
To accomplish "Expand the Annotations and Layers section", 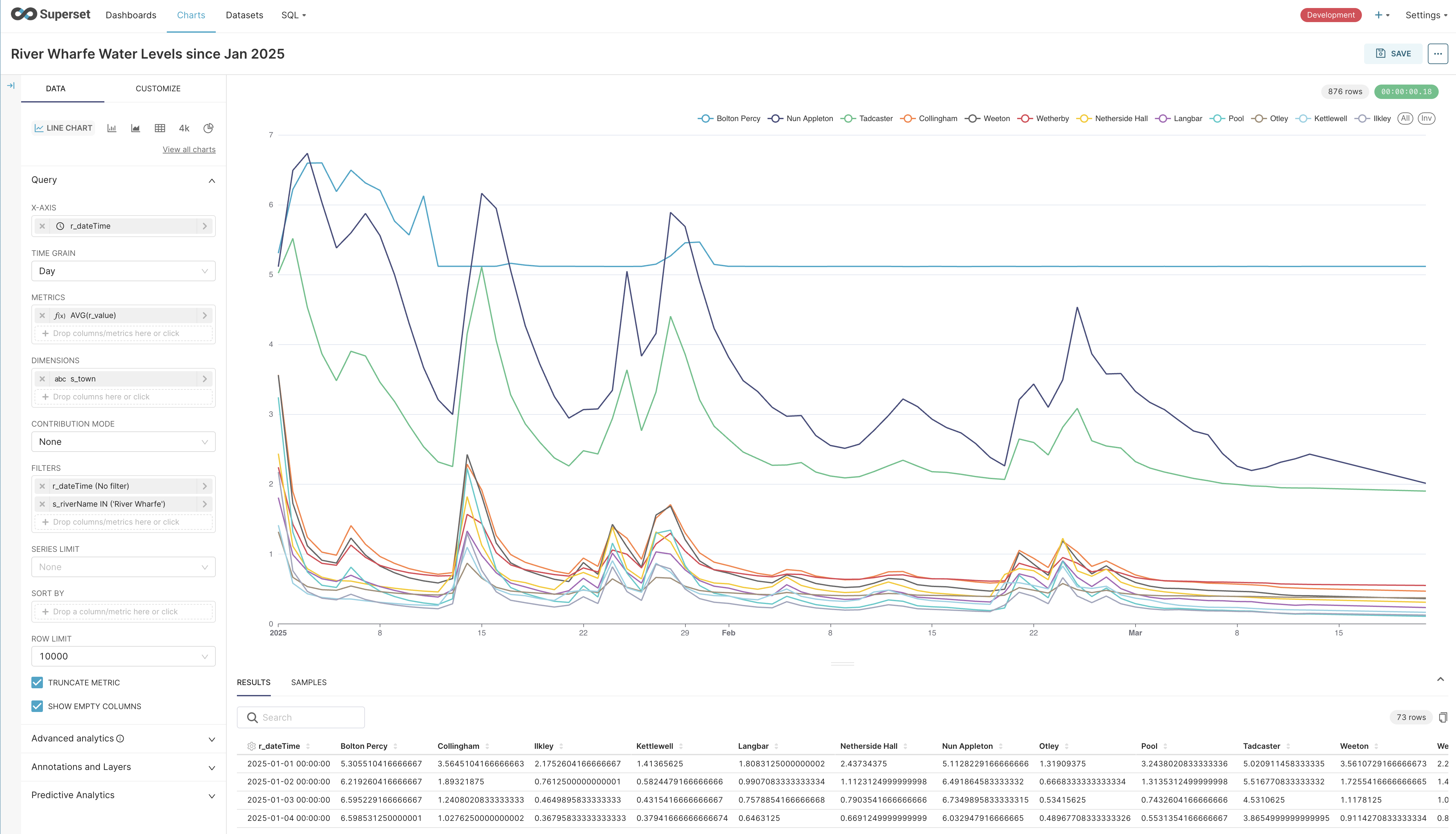I will 212,768.
